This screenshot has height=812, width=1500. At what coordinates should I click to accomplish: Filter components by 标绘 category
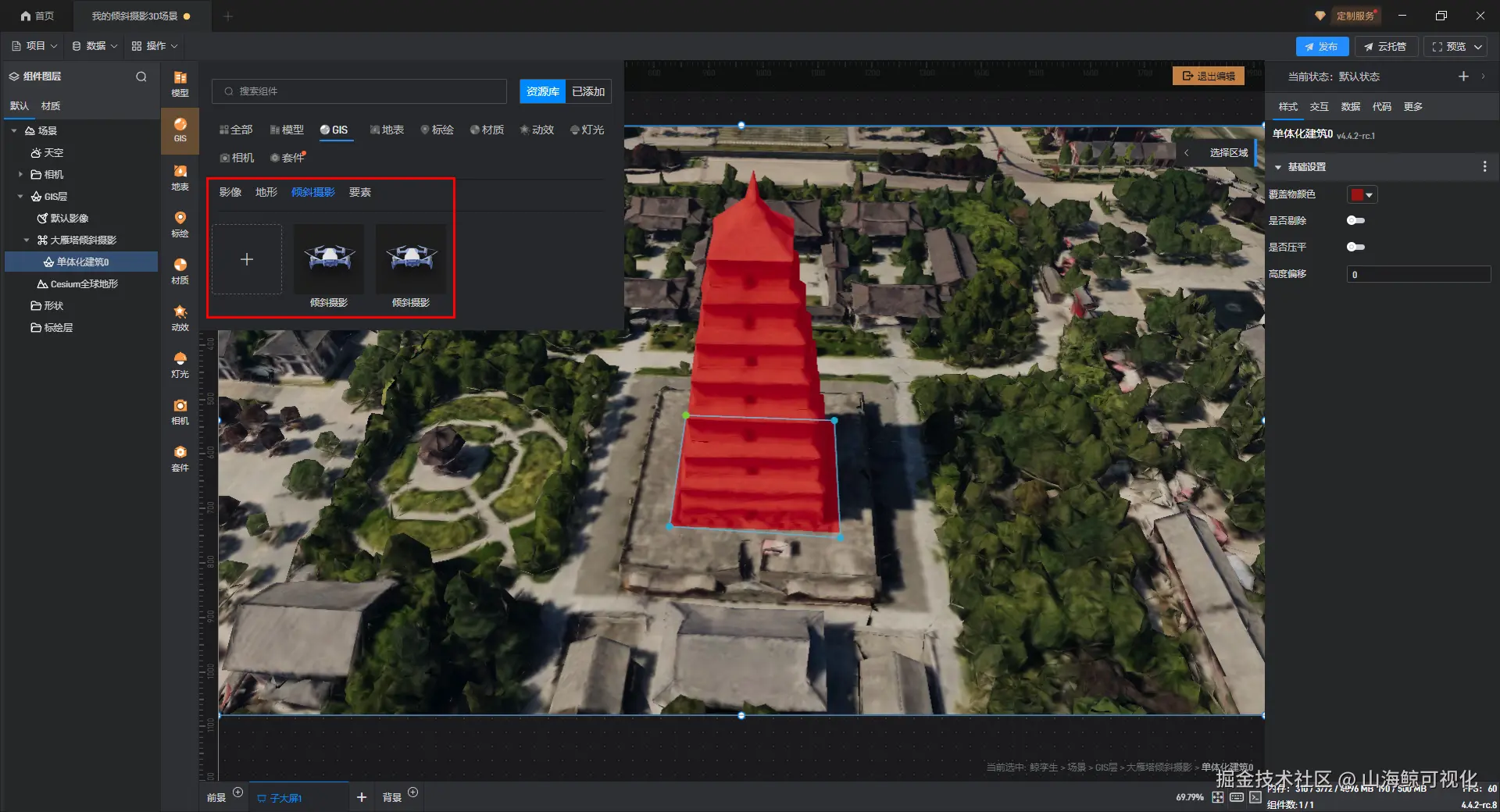[437, 130]
